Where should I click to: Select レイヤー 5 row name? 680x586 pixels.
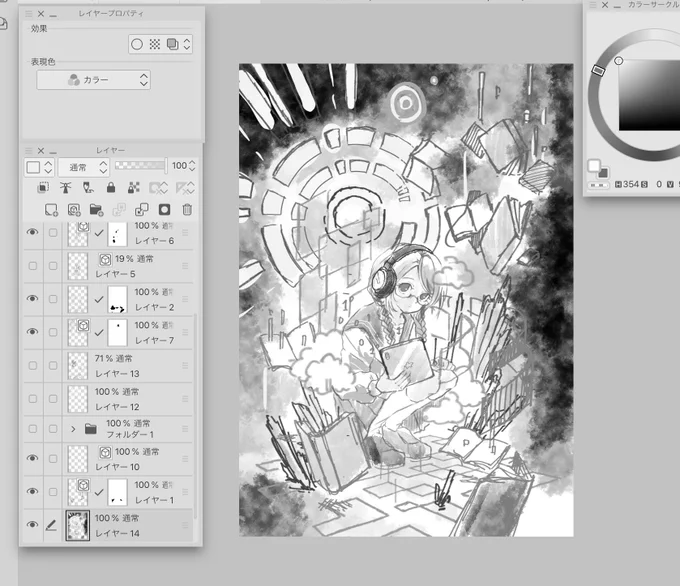115,274
